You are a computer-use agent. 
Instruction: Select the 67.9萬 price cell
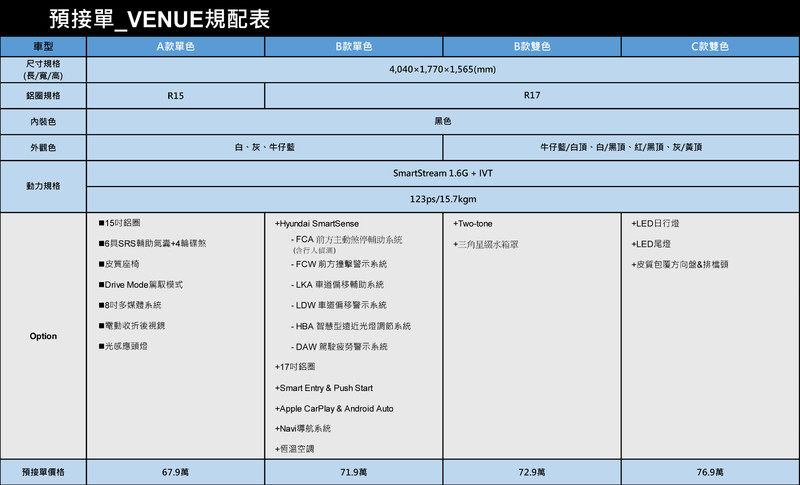coord(176,472)
